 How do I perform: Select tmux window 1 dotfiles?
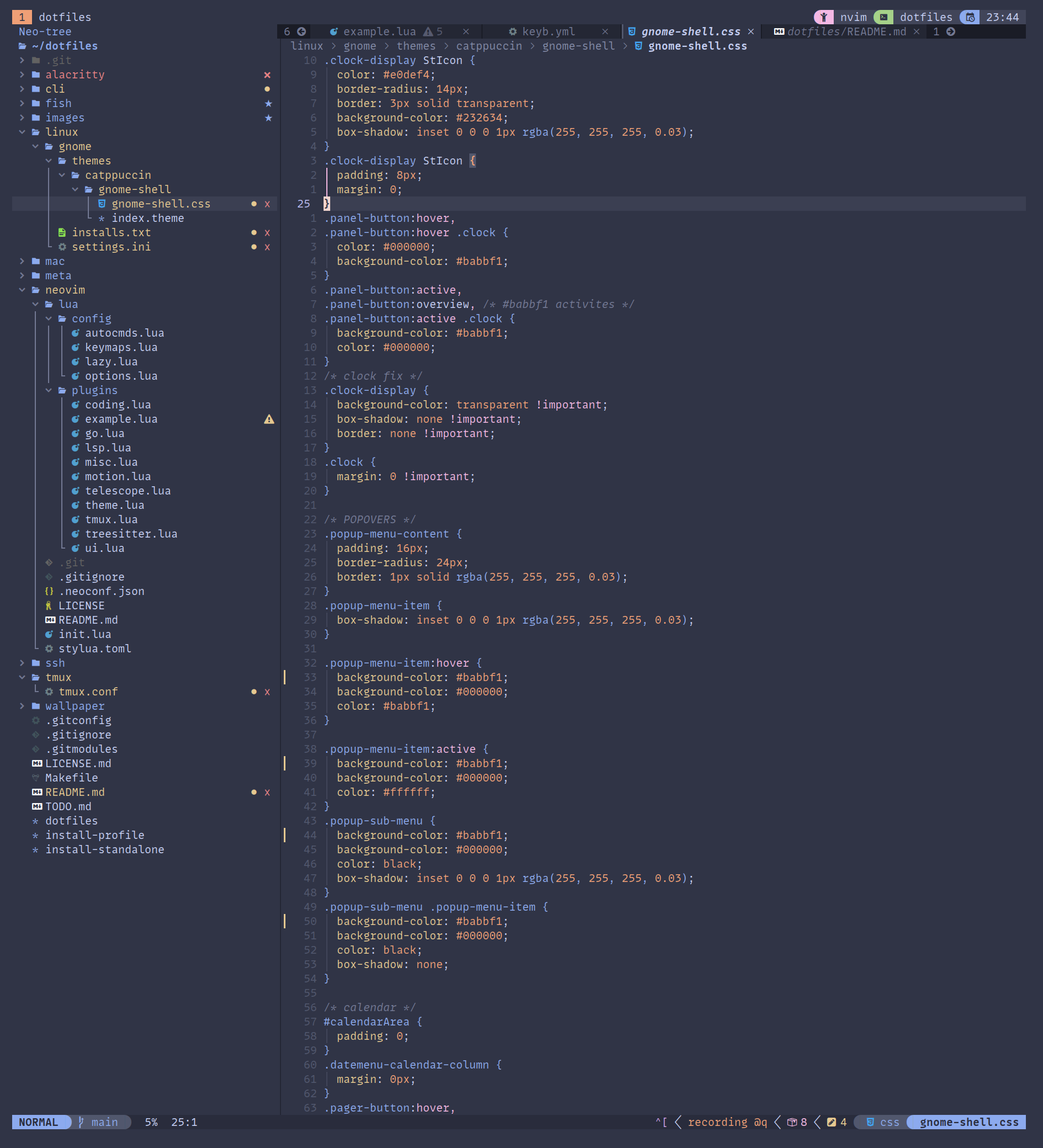click(52, 17)
